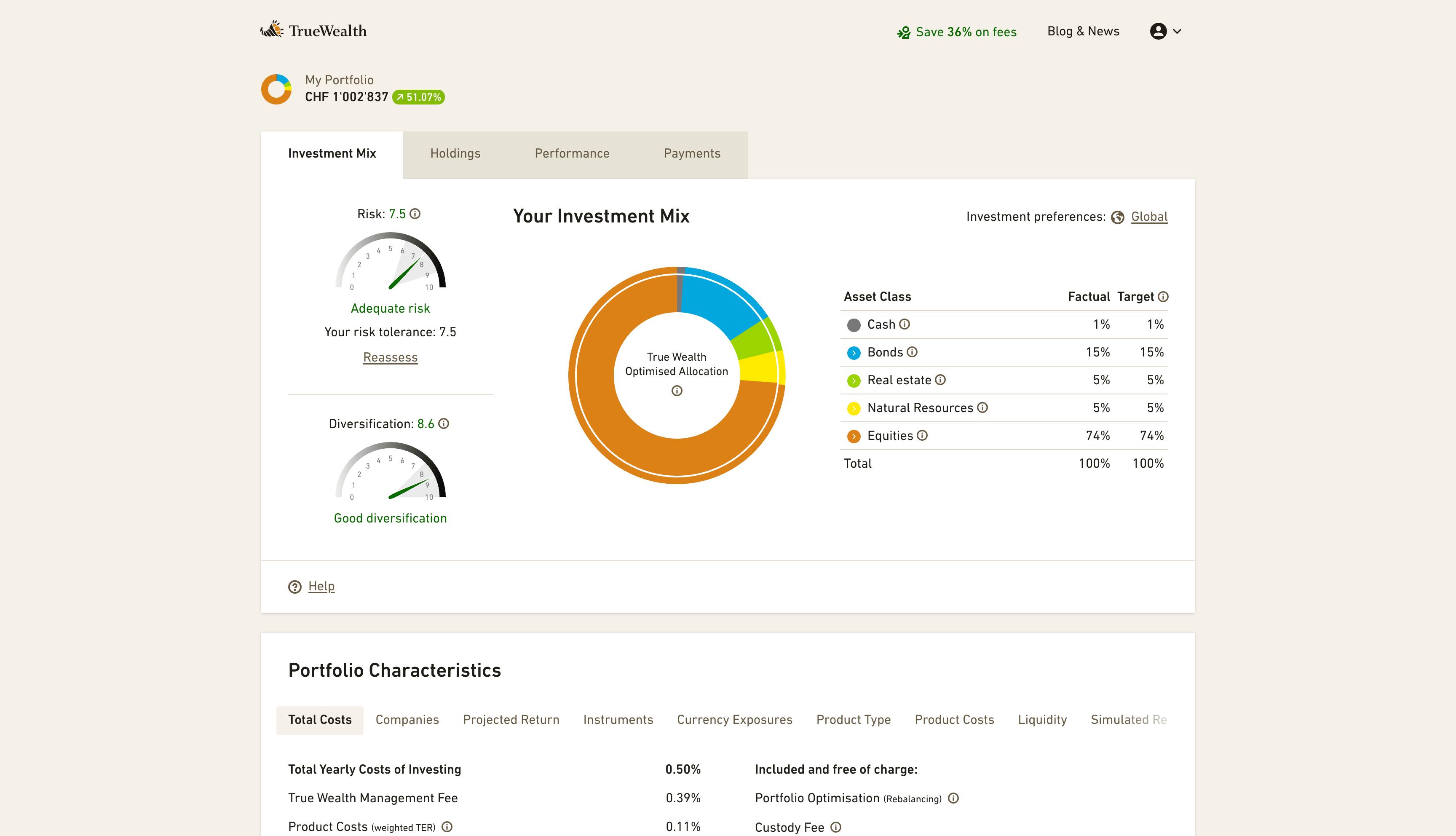The width and height of the screenshot is (1456, 836).
Task: Switch to the Holdings tab
Action: point(455,153)
